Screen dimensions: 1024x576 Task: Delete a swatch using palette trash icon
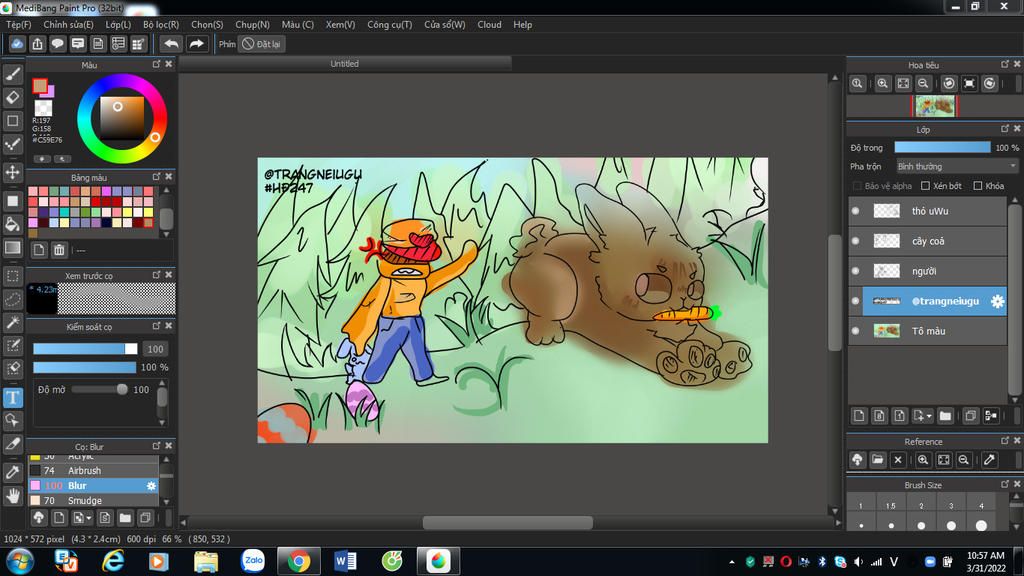59,250
